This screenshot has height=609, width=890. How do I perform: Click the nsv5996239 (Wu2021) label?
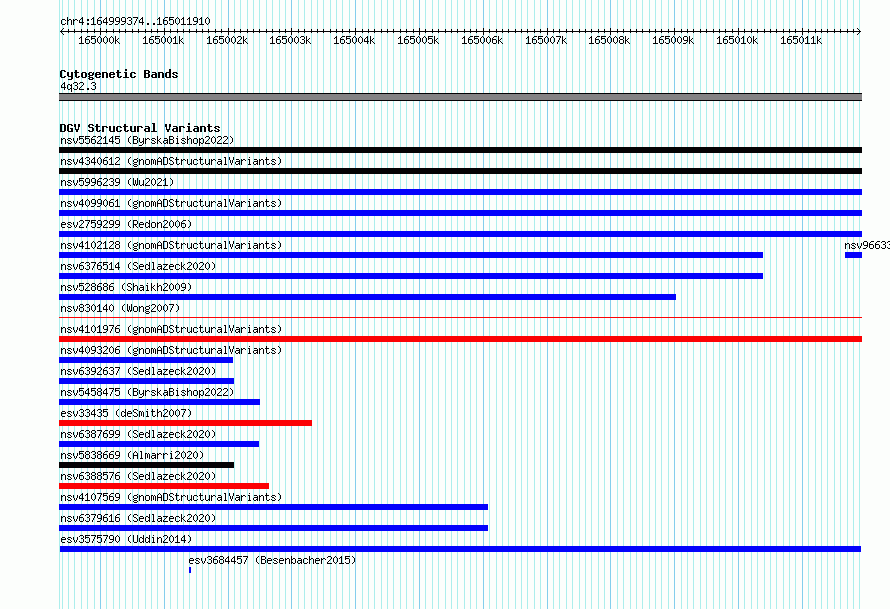pos(117,182)
